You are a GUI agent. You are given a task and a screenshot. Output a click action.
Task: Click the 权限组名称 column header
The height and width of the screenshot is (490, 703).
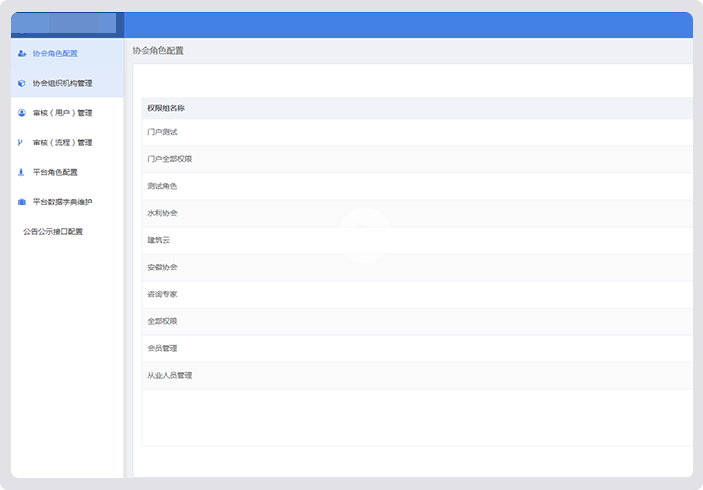(165, 107)
